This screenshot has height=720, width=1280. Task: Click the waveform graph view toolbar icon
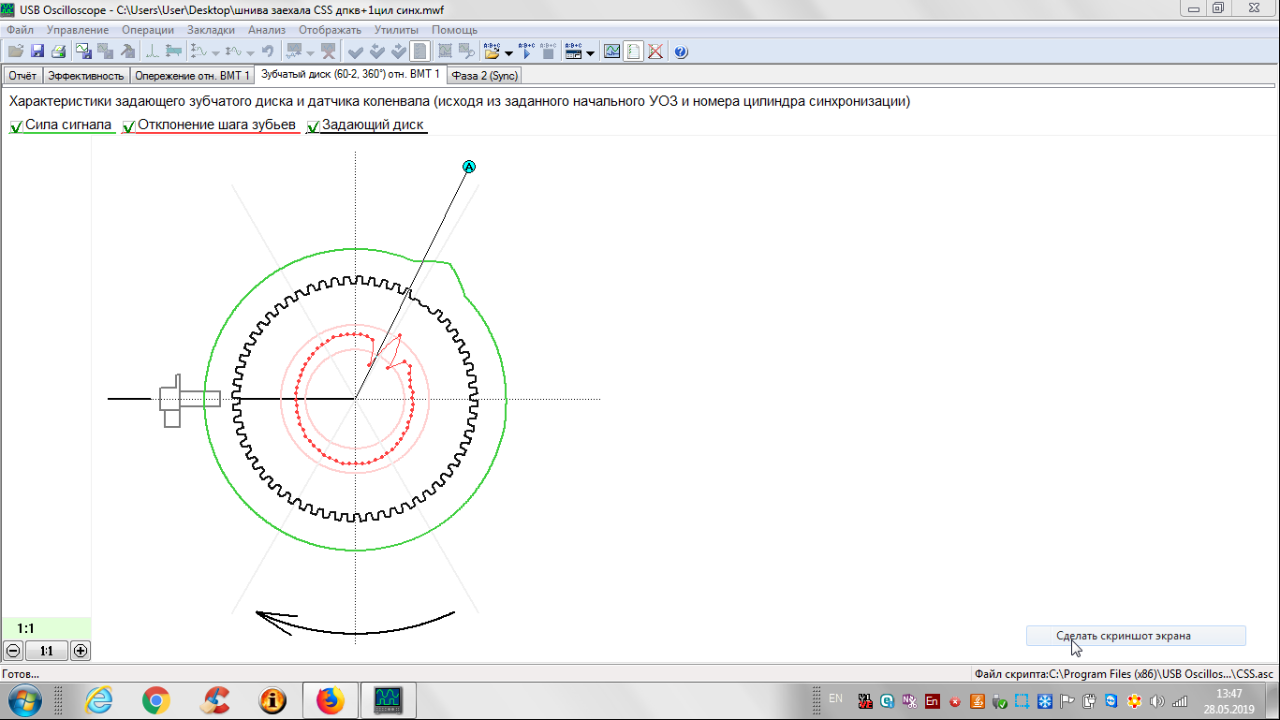click(x=612, y=51)
